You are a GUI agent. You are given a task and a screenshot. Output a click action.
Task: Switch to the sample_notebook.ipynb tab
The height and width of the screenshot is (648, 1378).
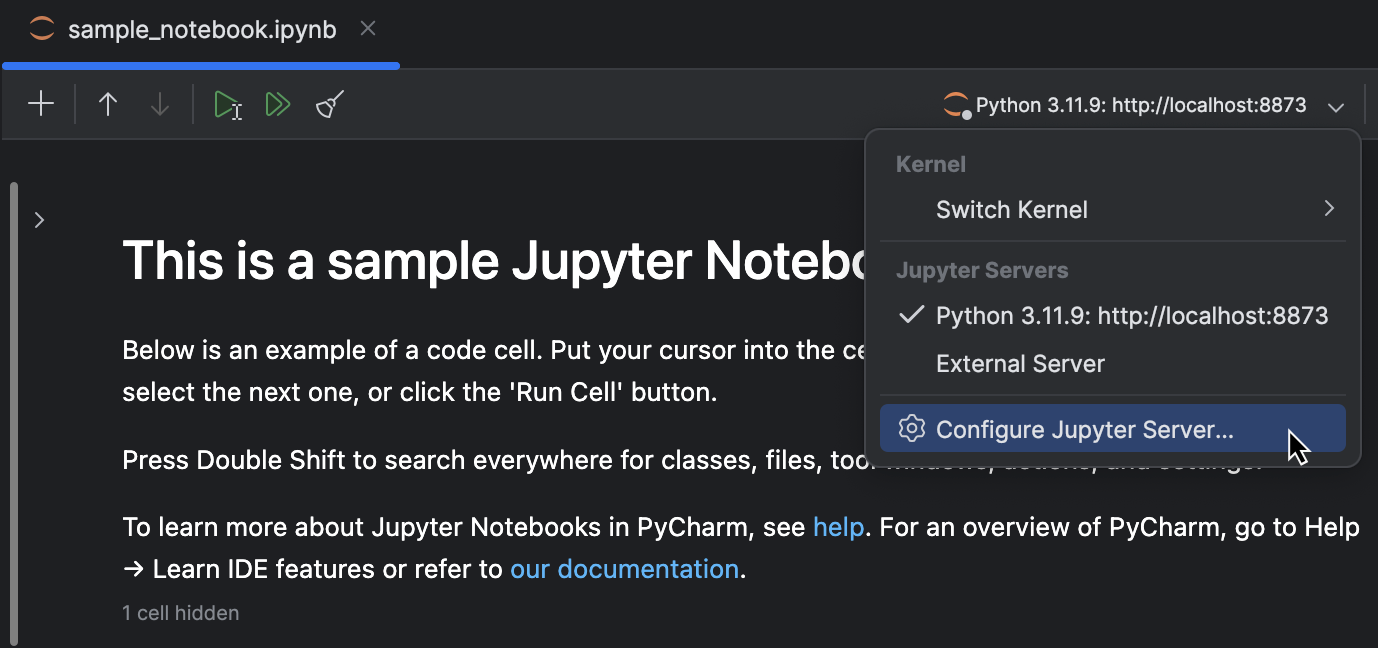(200, 29)
